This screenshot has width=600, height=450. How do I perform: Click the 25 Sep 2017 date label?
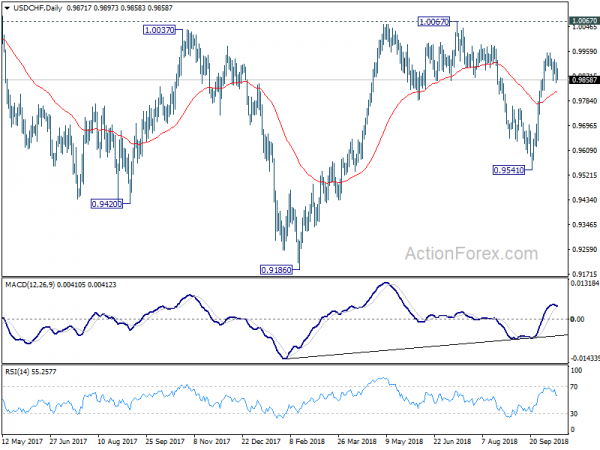click(x=165, y=441)
